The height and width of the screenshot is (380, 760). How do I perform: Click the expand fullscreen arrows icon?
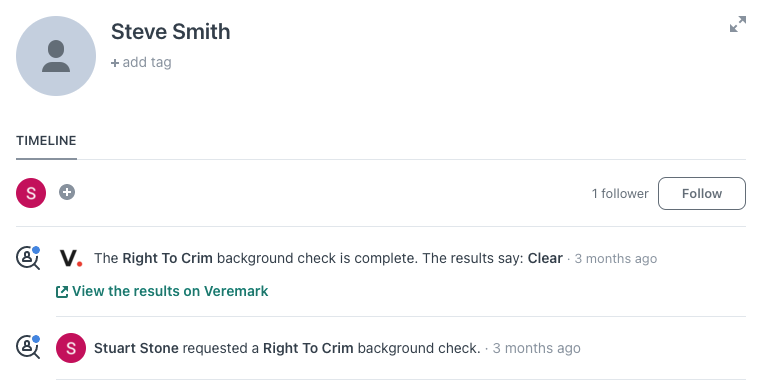click(x=738, y=24)
